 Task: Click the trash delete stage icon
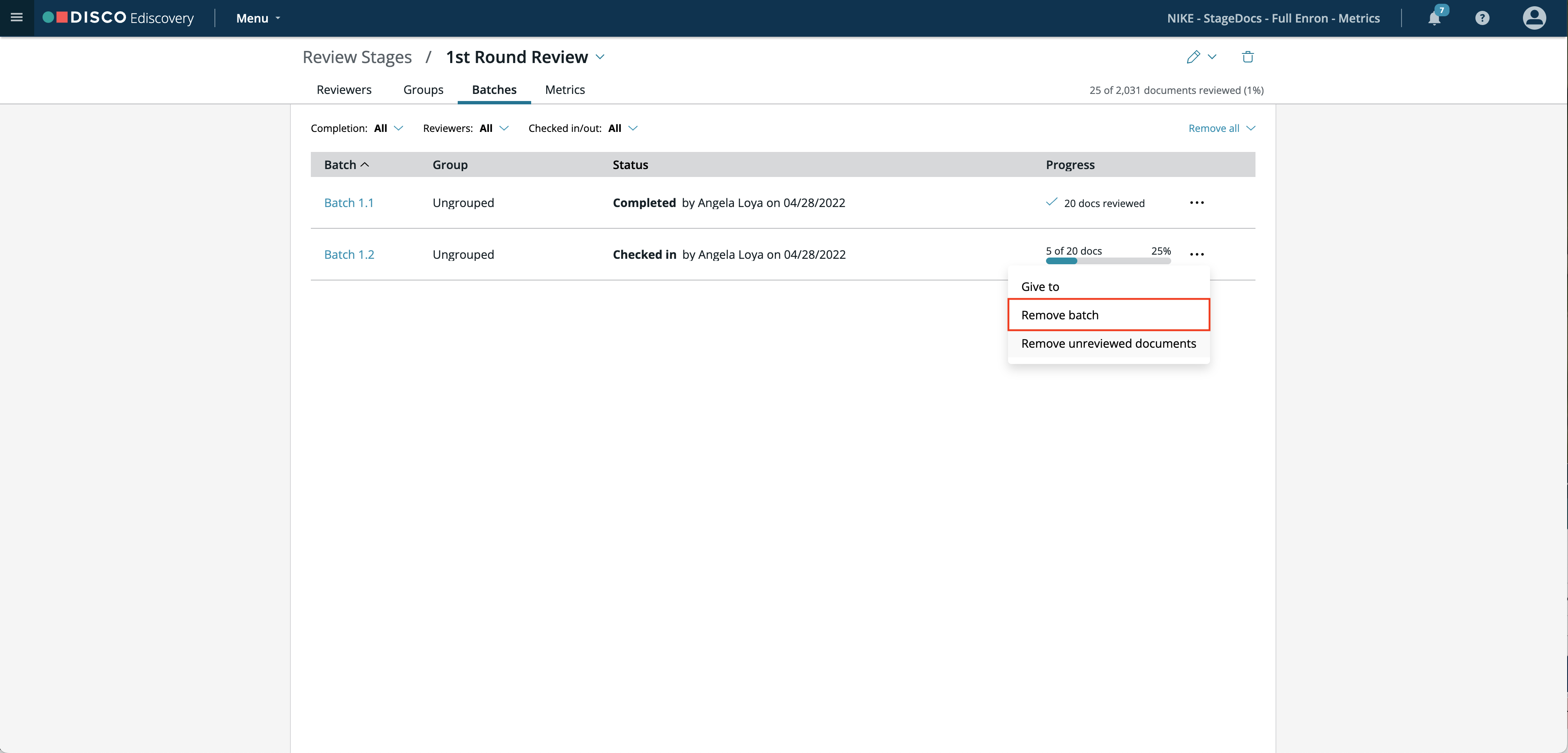[x=1248, y=57]
